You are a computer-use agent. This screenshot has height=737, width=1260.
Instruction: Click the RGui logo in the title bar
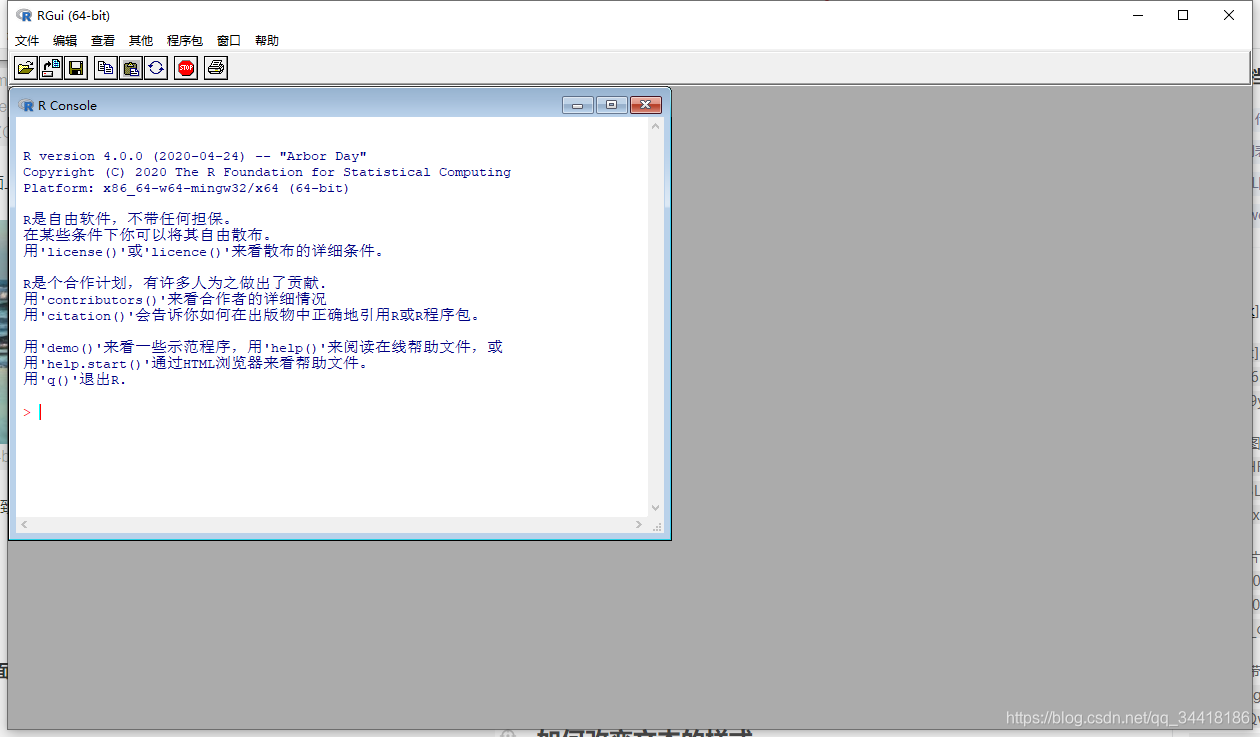tap(24, 15)
